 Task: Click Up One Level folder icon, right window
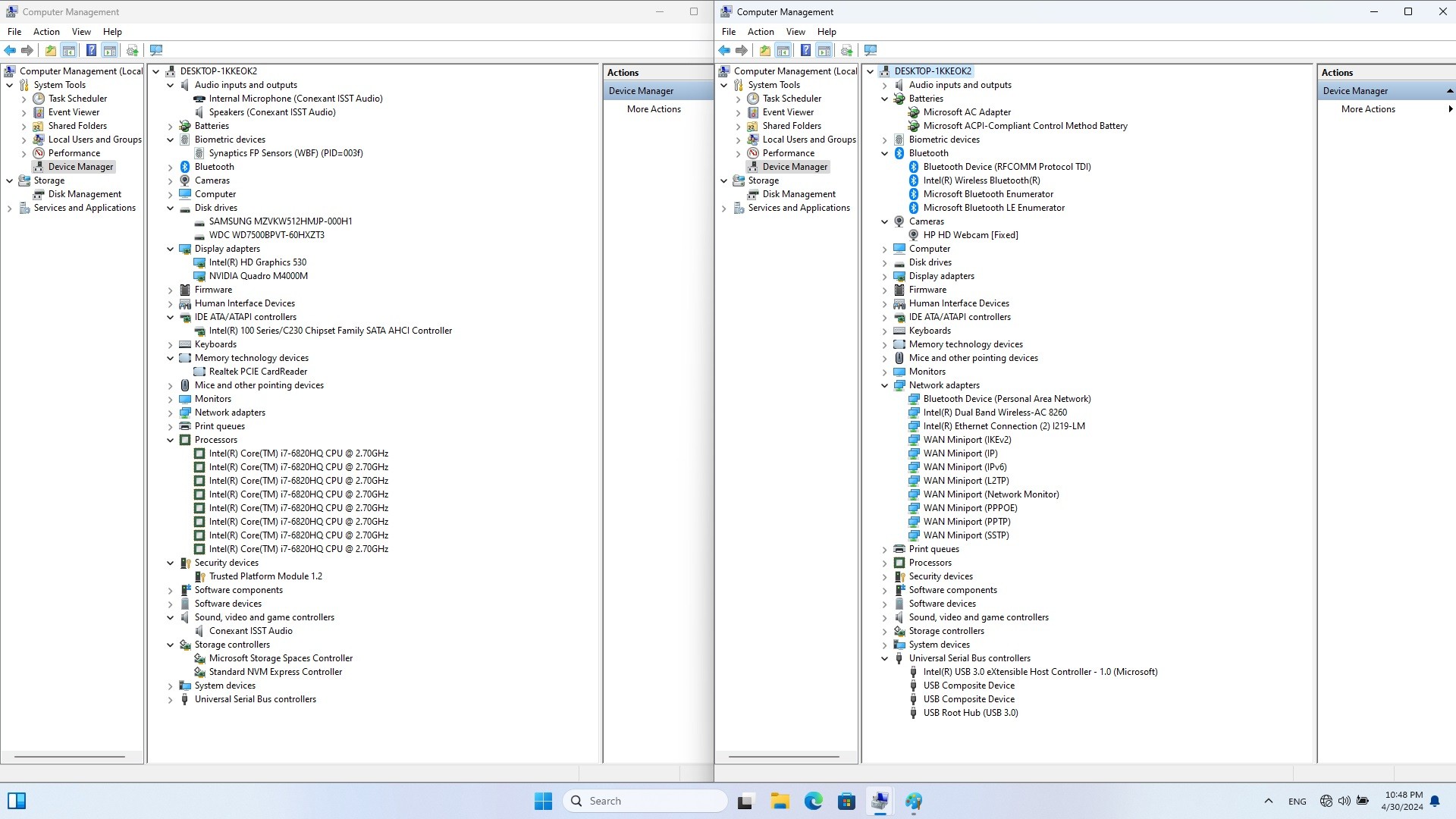pos(764,51)
